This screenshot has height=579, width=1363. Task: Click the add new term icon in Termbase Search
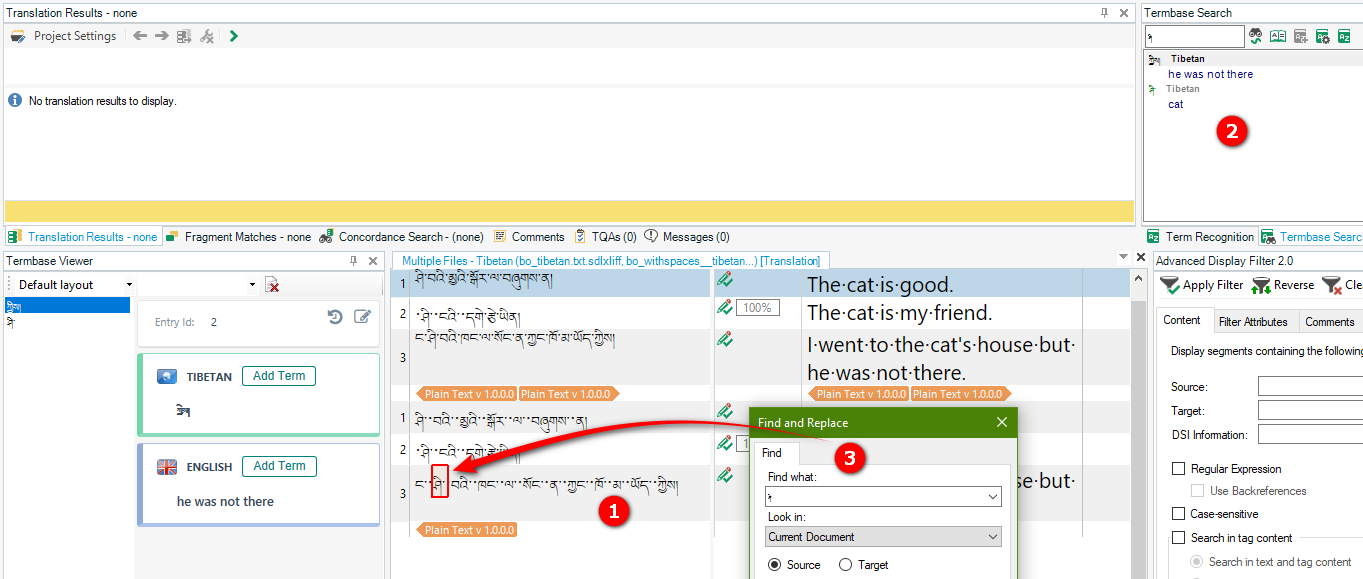[x=1300, y=36]
